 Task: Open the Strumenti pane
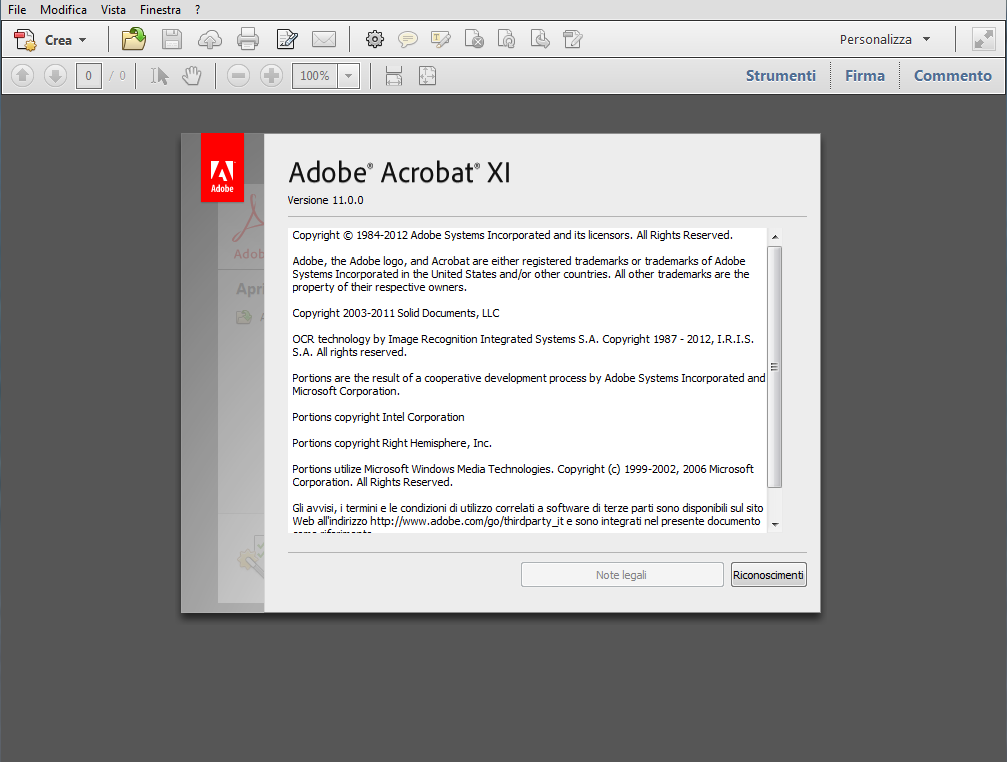click(x=780, y=76)
